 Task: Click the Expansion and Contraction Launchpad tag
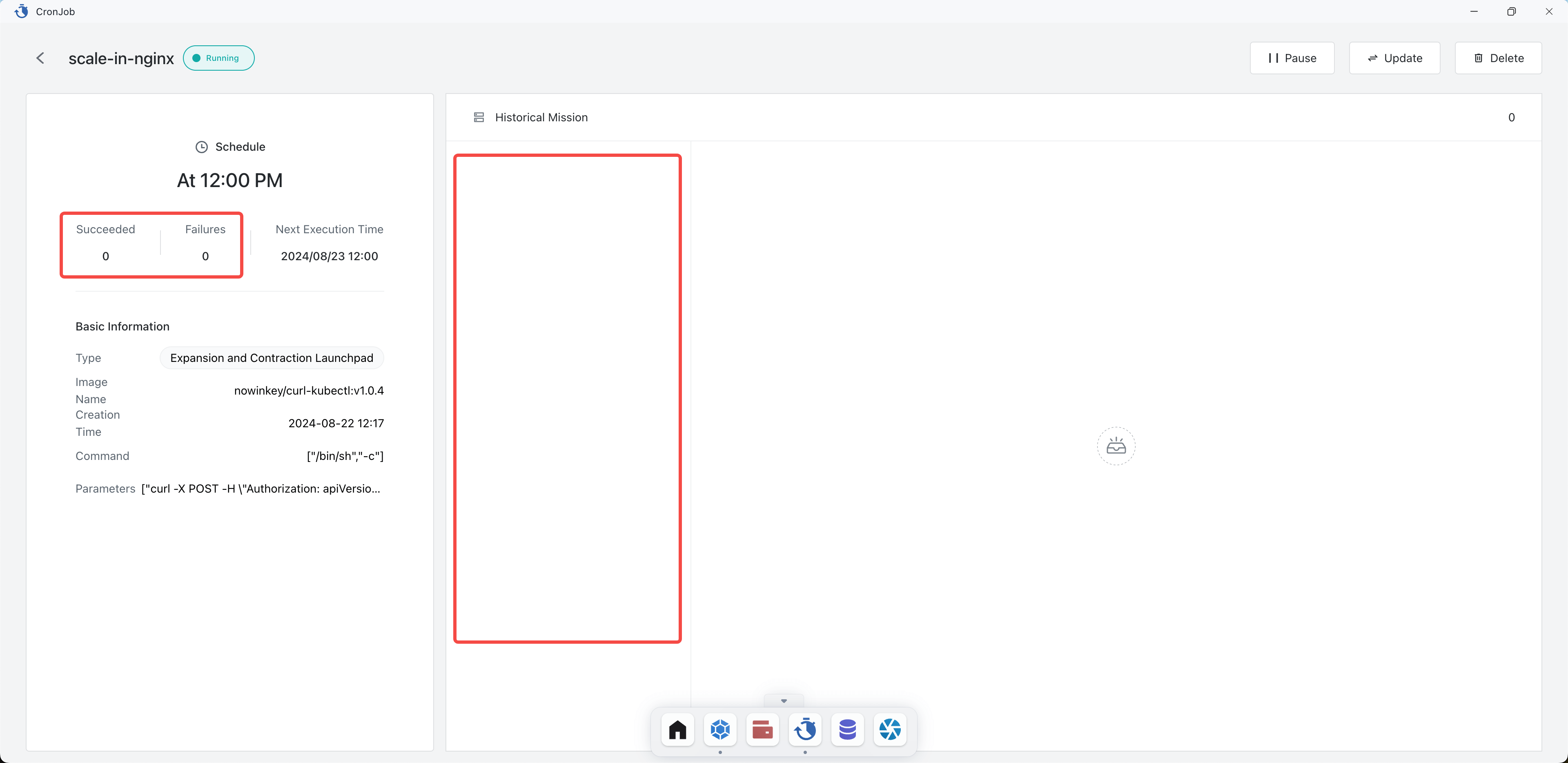pyautogui.click(x=272, y=358)
